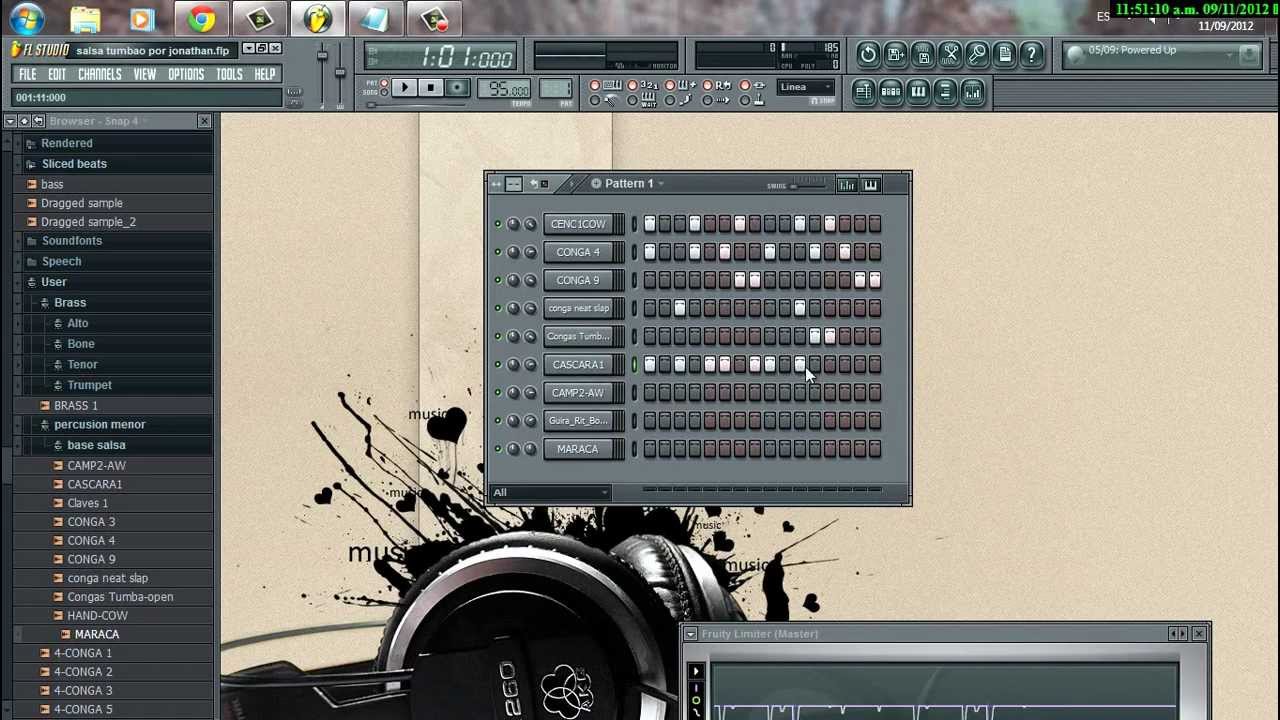Click the record button in transport
This screenshot has height=720, width=1280.
click(x=457, y=88)
